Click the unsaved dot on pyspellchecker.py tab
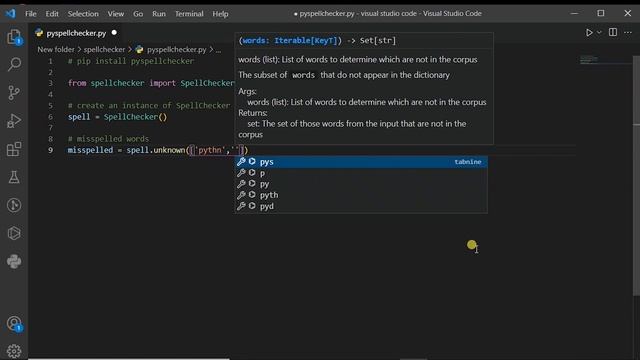This screenshot has height=360, width=640. point(114,33)
